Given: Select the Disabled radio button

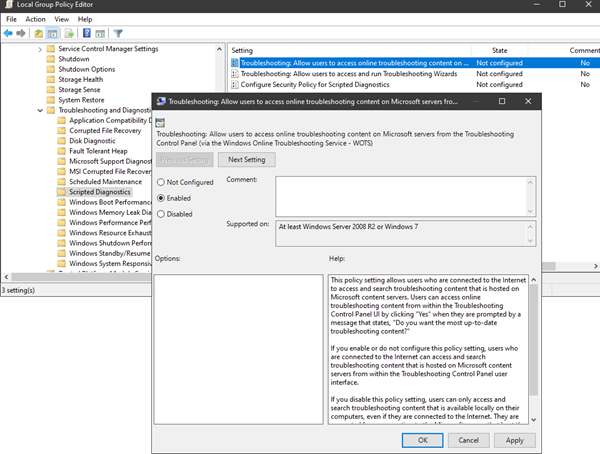Looking at the screenshot, I should click(x=161, y=214).
